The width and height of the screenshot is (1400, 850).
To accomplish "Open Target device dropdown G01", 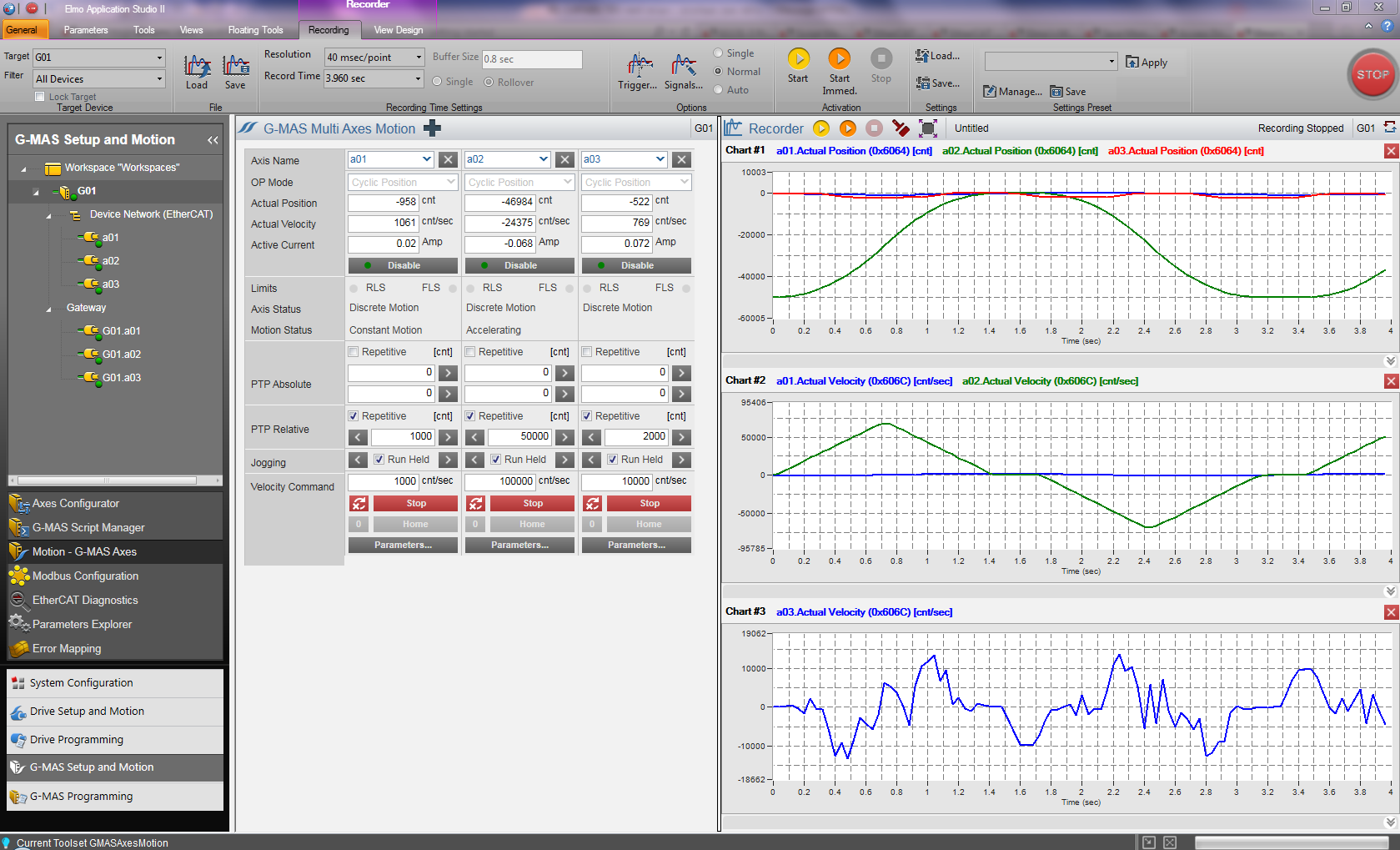I will click(x=99, y=58).
